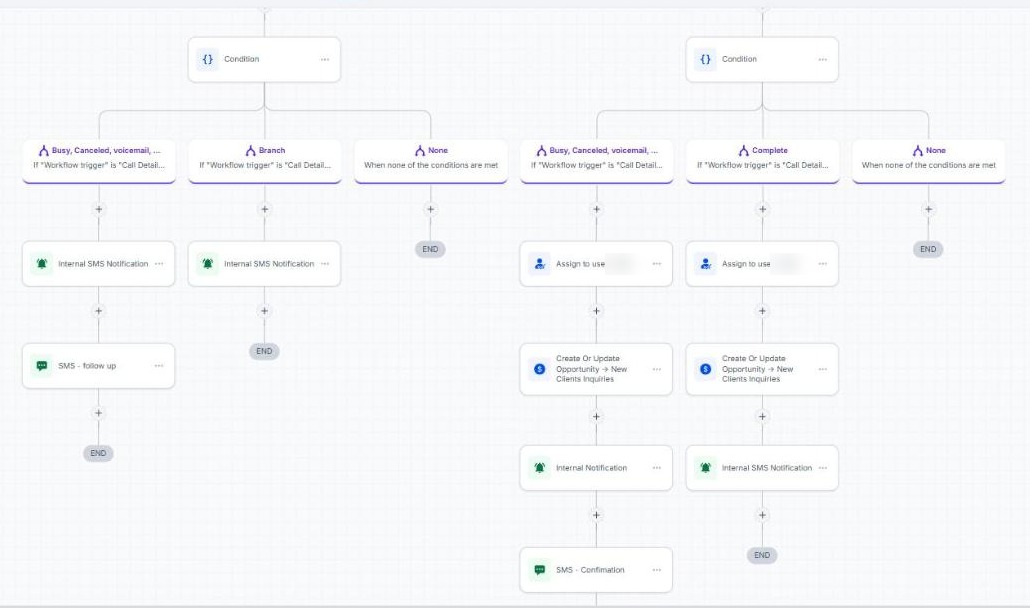This screenshot has height=608, width=1030.
Task: Select the branch titled Complete
Action: (763, 160)
